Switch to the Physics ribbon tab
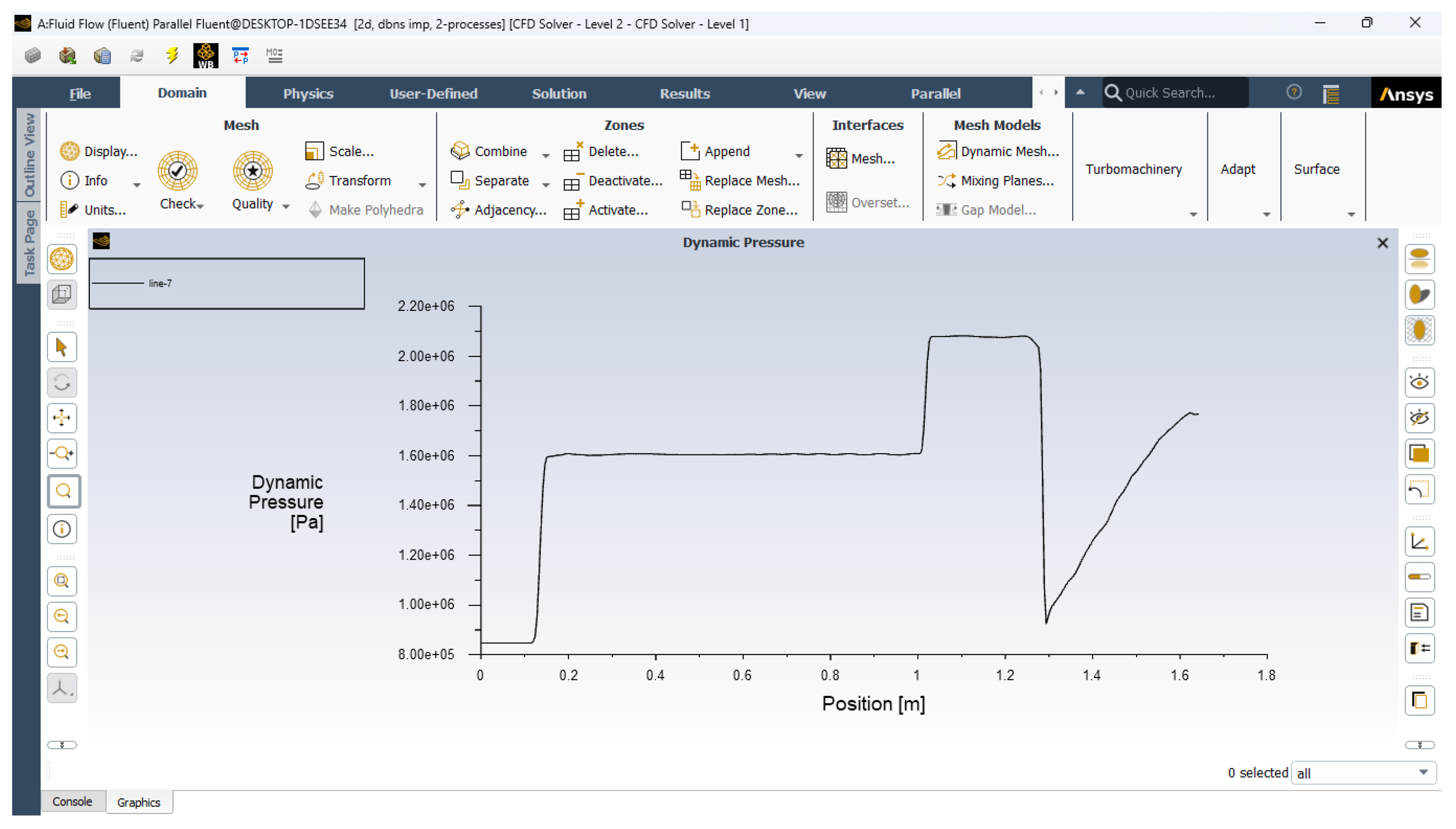 pyautogui.click(x=308, y=93)
